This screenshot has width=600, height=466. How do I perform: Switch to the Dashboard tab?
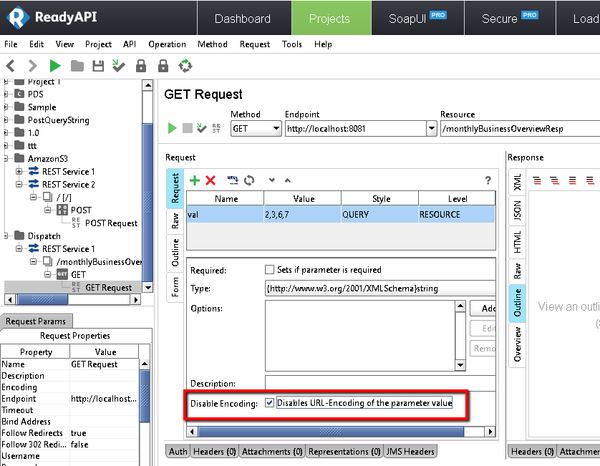[x=242, y=18]
